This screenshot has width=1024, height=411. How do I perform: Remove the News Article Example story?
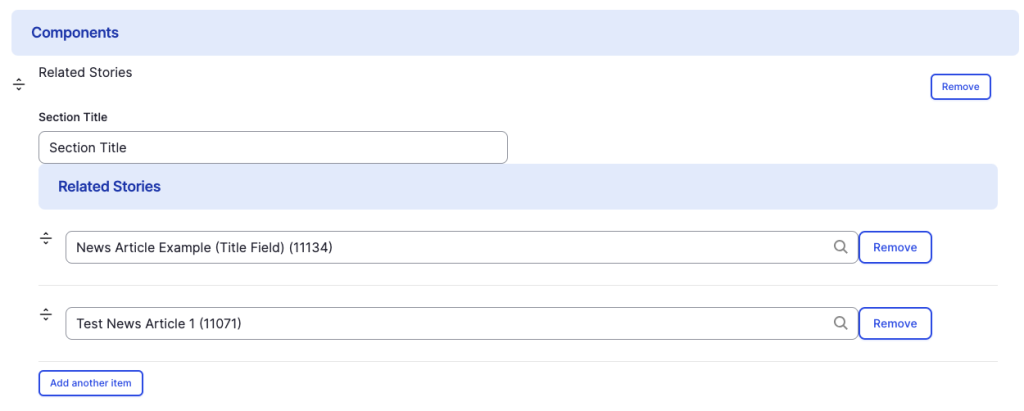click(x=895, y=247)
